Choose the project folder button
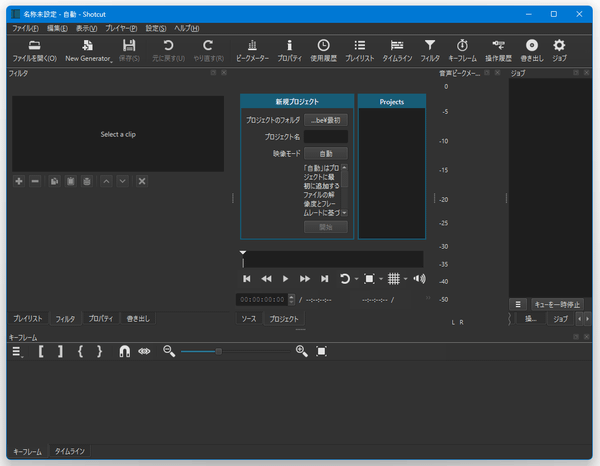Screen dimensions: 600x466 click(326, 120)
